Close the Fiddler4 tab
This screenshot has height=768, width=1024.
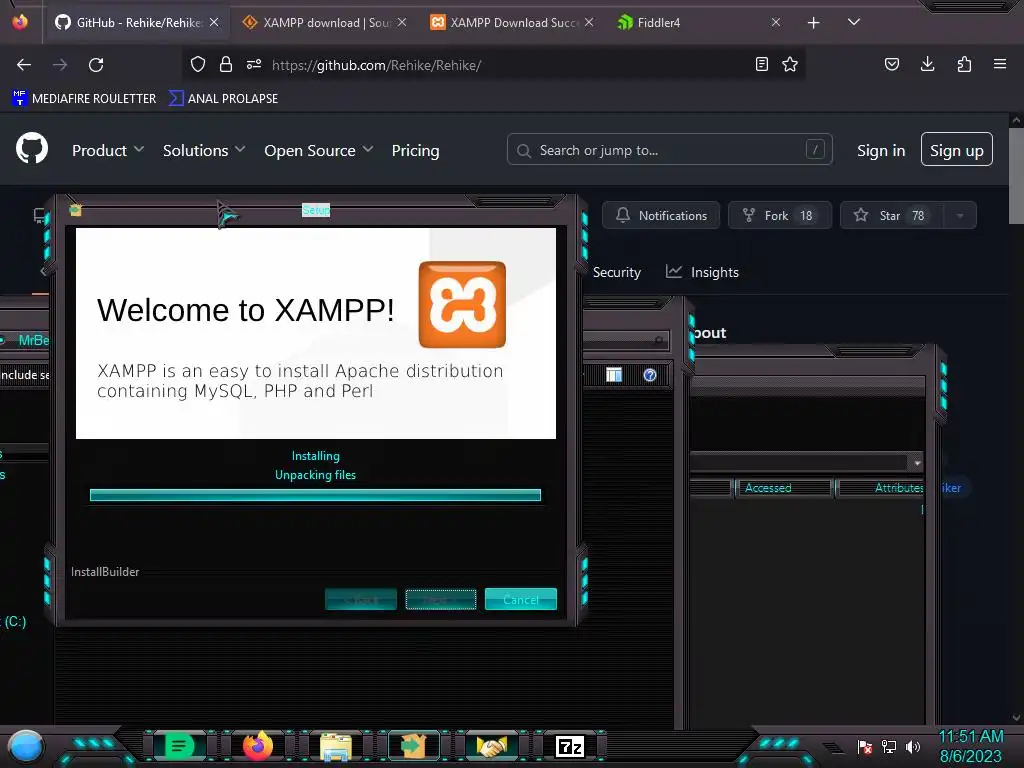(775, 23)
